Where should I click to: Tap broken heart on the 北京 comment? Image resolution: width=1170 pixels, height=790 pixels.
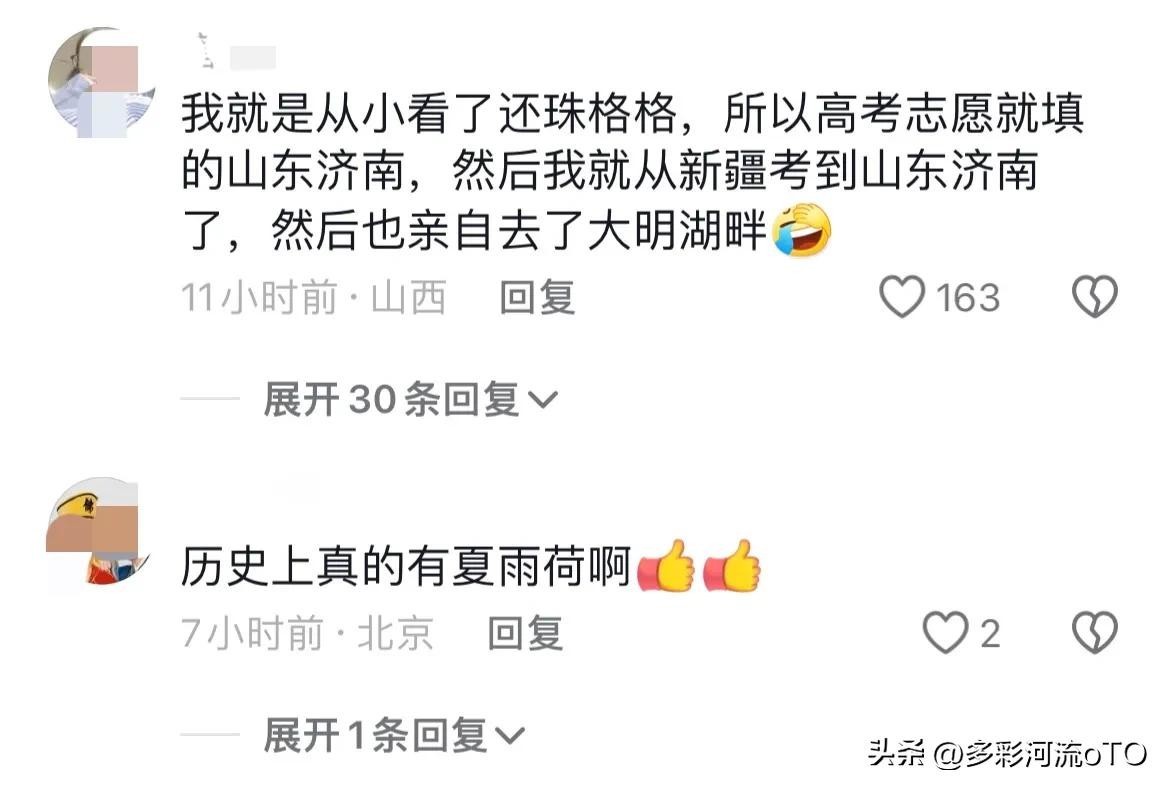pos(1095,633)
